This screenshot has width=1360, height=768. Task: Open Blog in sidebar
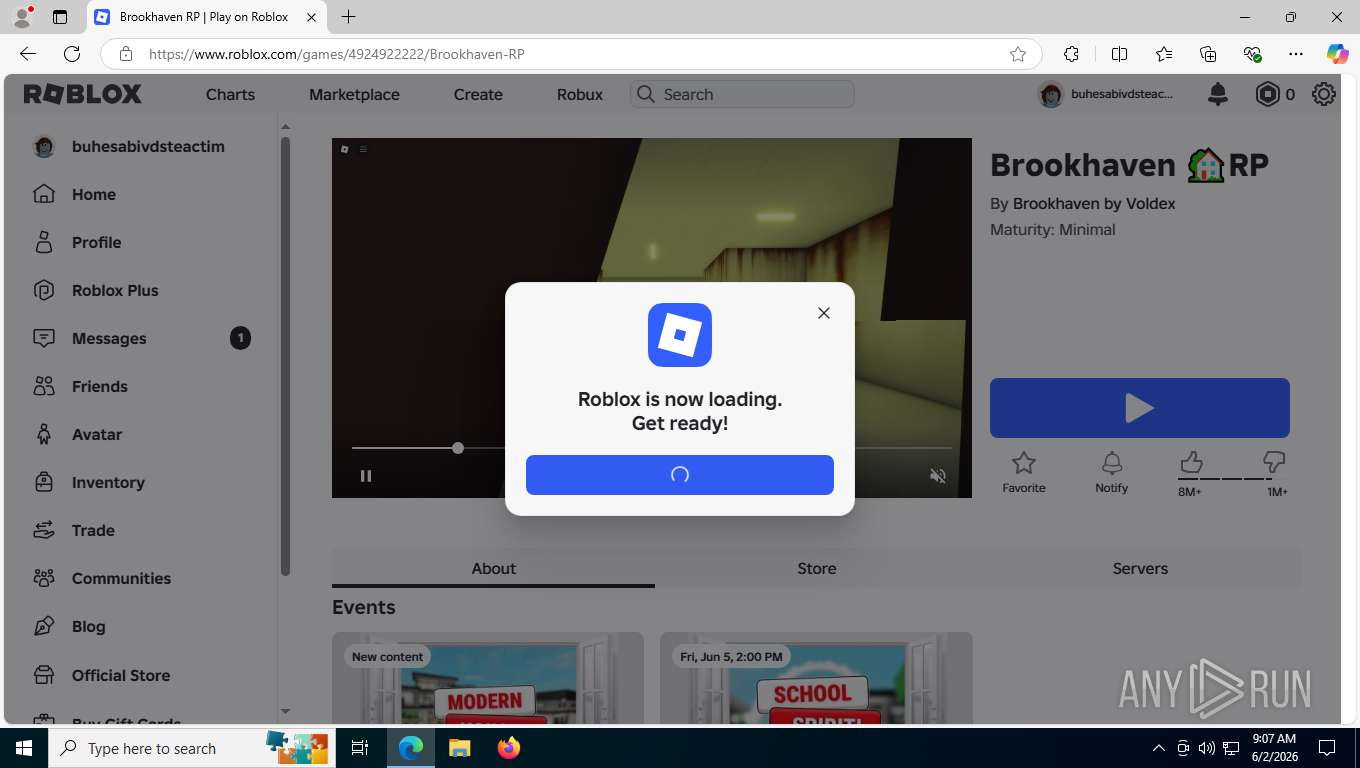(x=69, y=626)
